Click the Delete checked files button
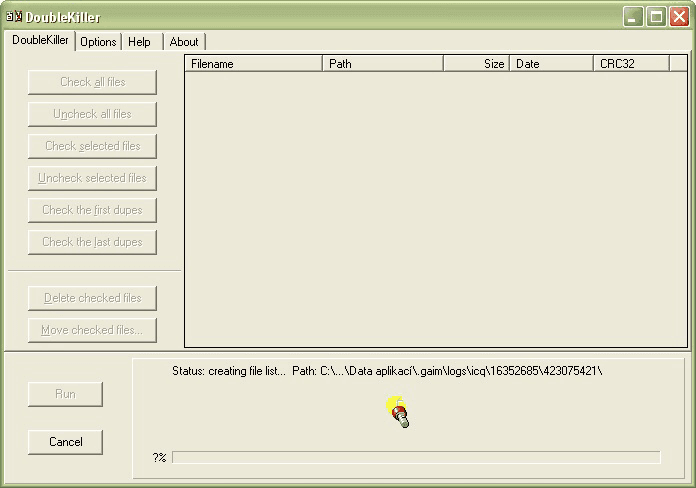 pos(92,298)
